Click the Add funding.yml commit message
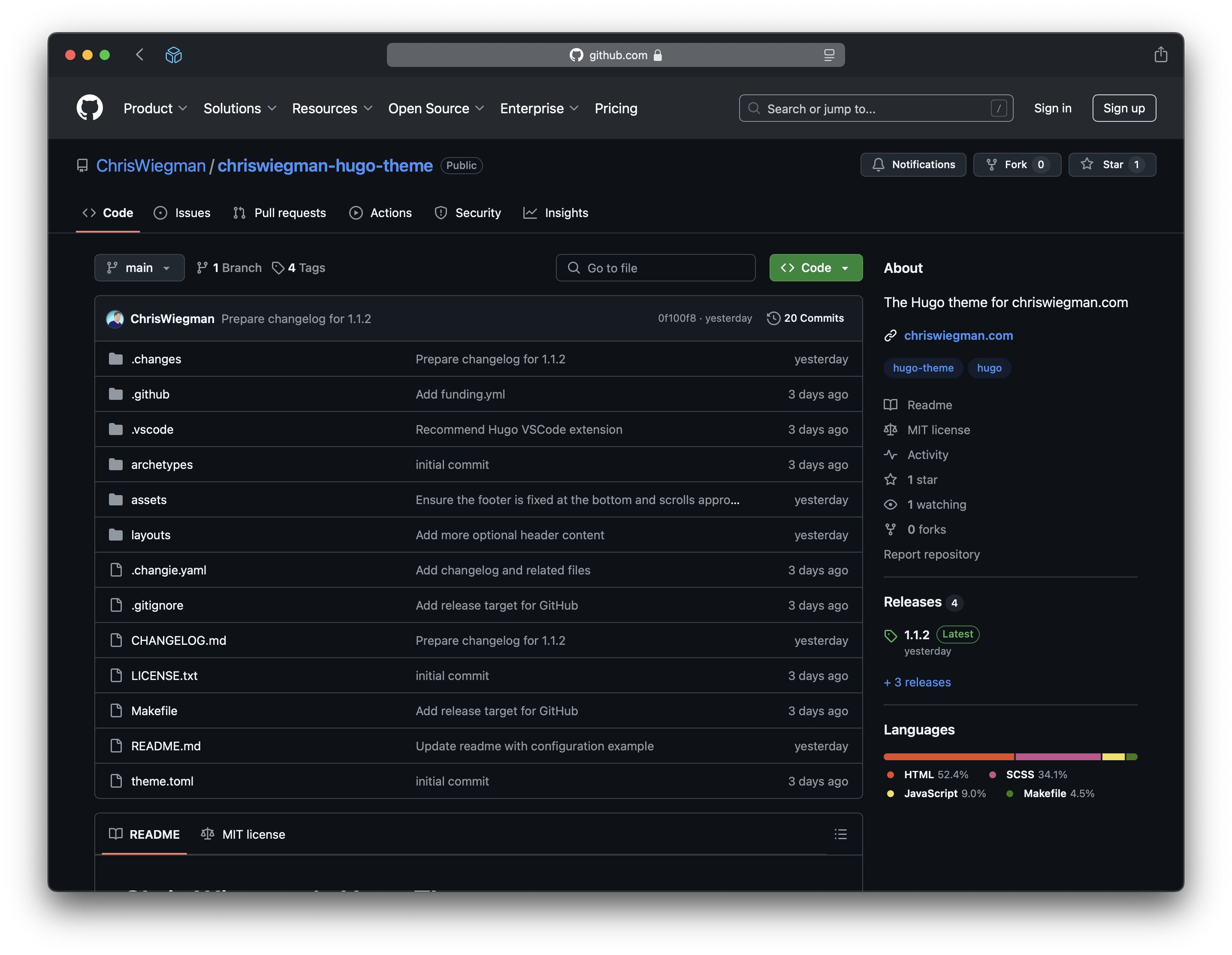Image resolution: width=1232 pixels, height=955 pixels. click(460, 394)
